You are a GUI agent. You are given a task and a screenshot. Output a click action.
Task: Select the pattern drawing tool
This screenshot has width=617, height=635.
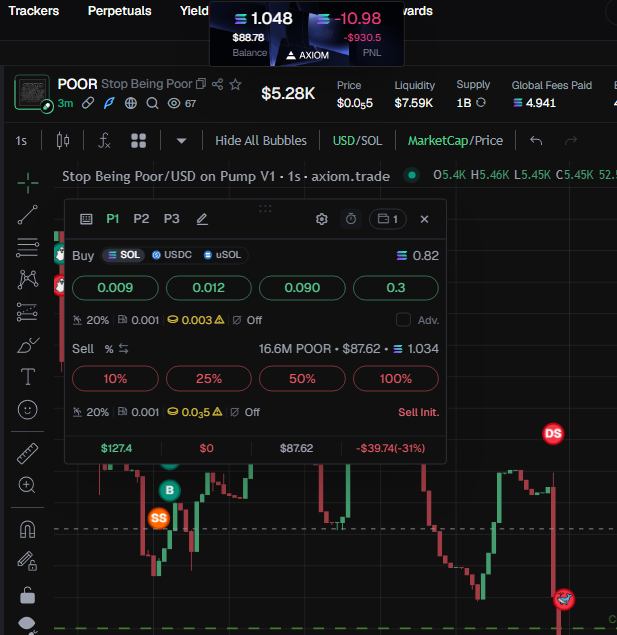tap(28, 279)
